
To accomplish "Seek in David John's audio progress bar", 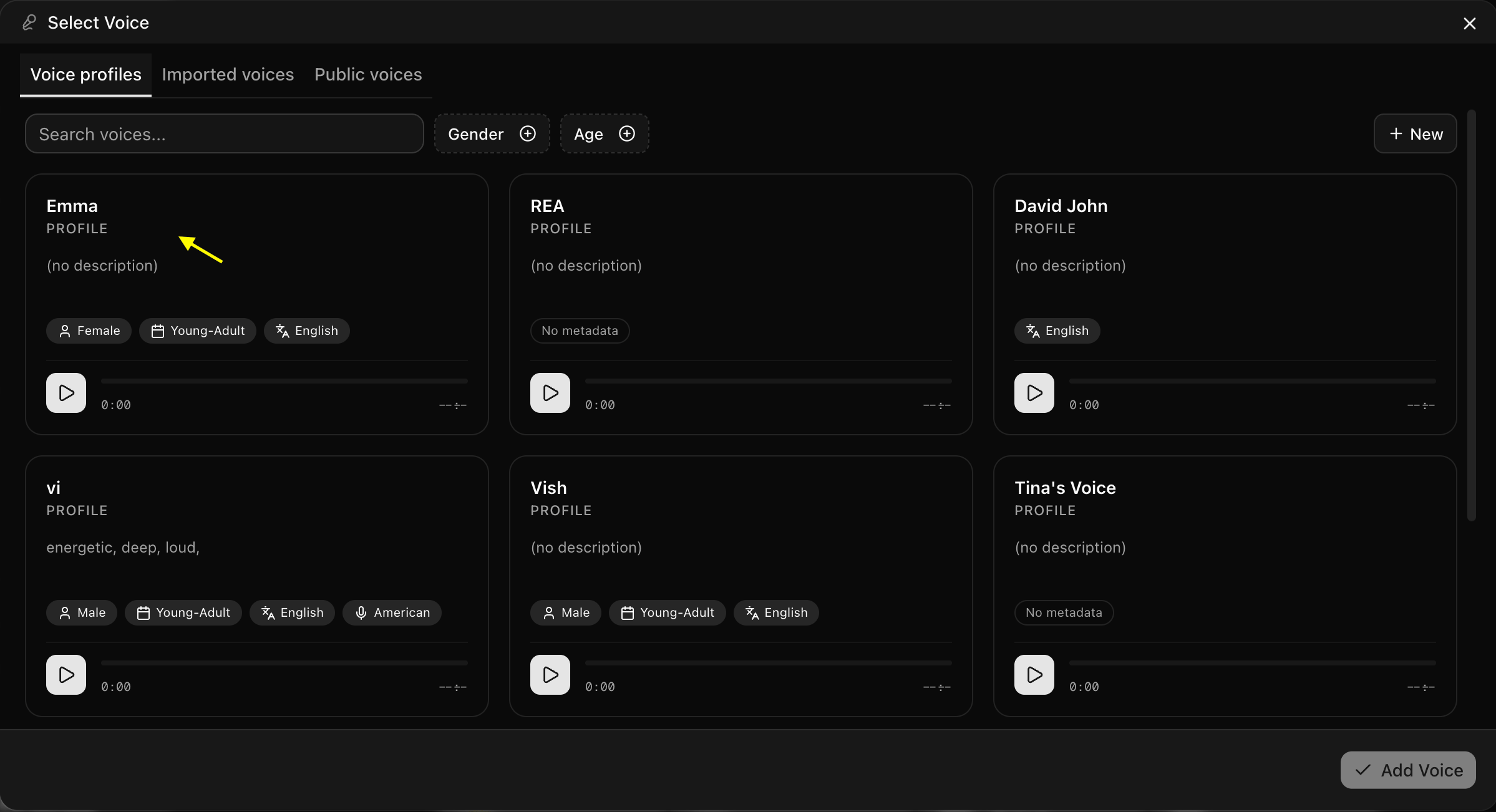I will point(1253,380).
